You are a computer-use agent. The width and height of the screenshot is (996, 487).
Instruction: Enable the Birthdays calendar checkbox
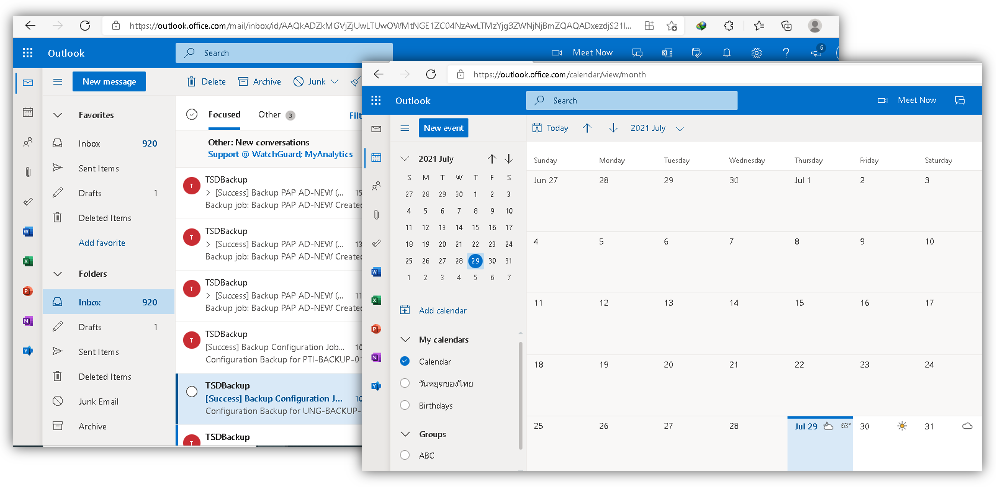(405, 405)
